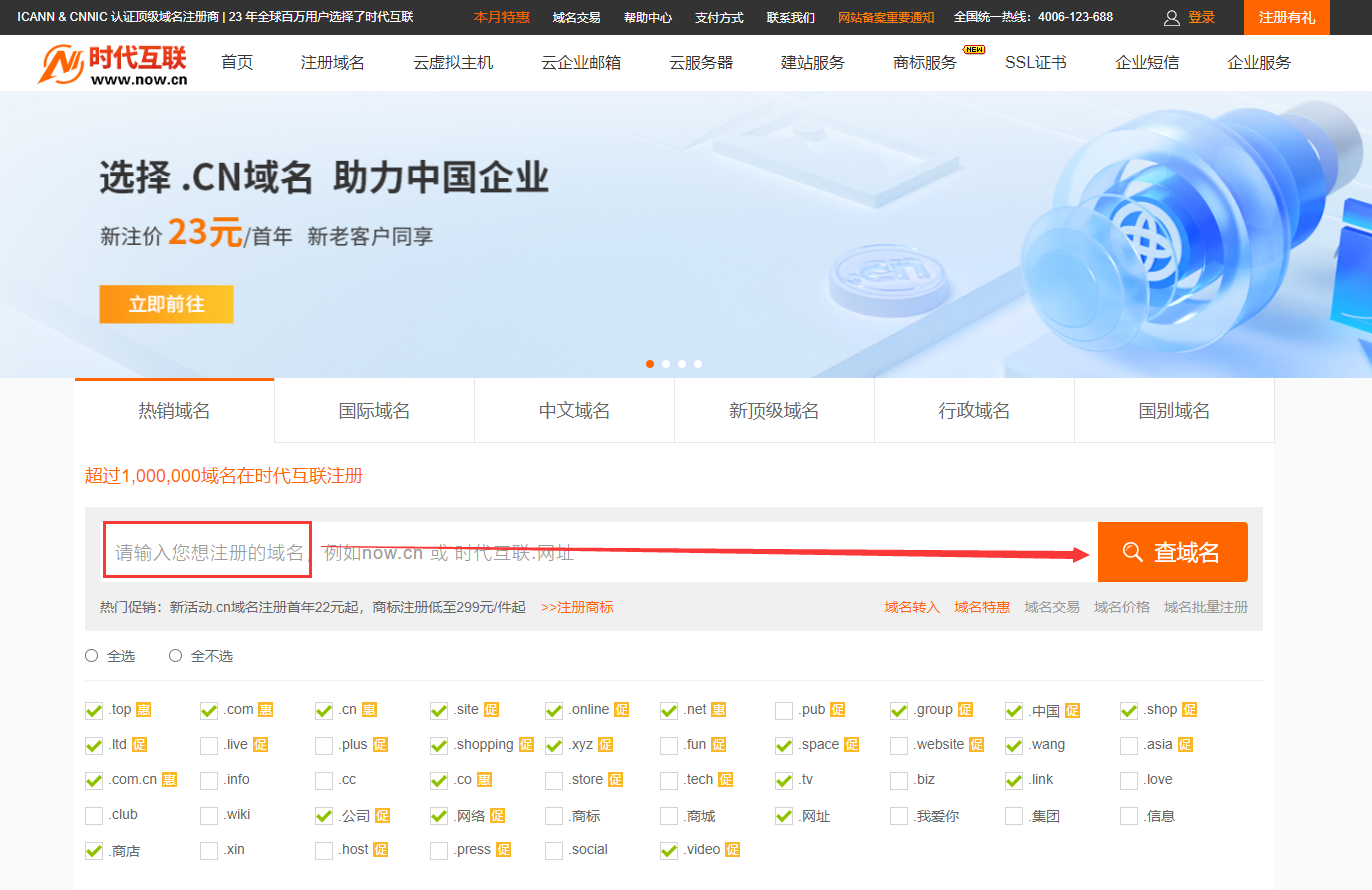
Task: Click the 域名批量注册 link
Action: [1206, 607]
